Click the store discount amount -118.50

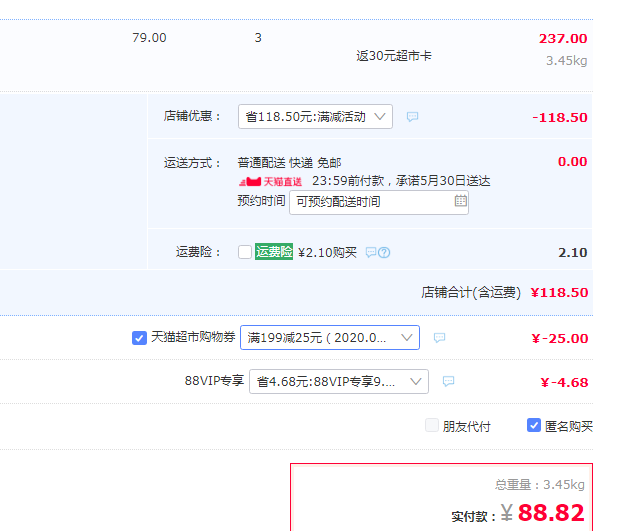tap(560, 117)
